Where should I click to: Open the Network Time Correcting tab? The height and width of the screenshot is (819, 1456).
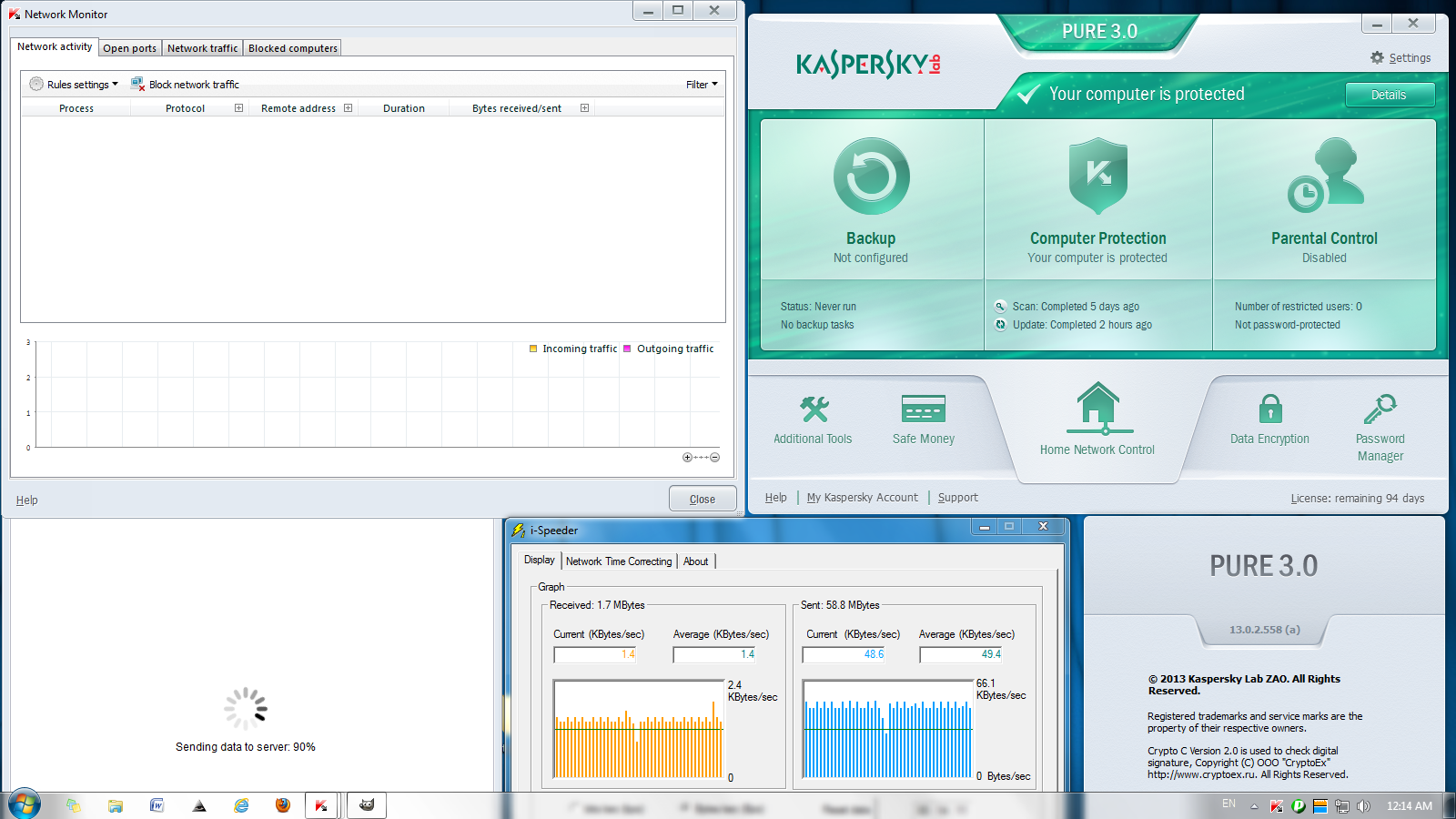(x=619, y=561)
